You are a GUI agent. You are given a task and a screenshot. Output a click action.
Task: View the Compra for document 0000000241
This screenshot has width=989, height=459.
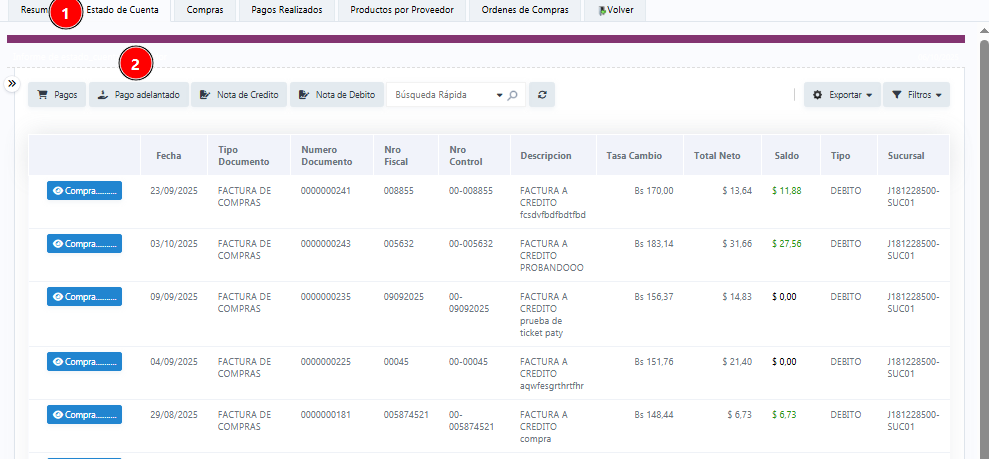[84, 190]
